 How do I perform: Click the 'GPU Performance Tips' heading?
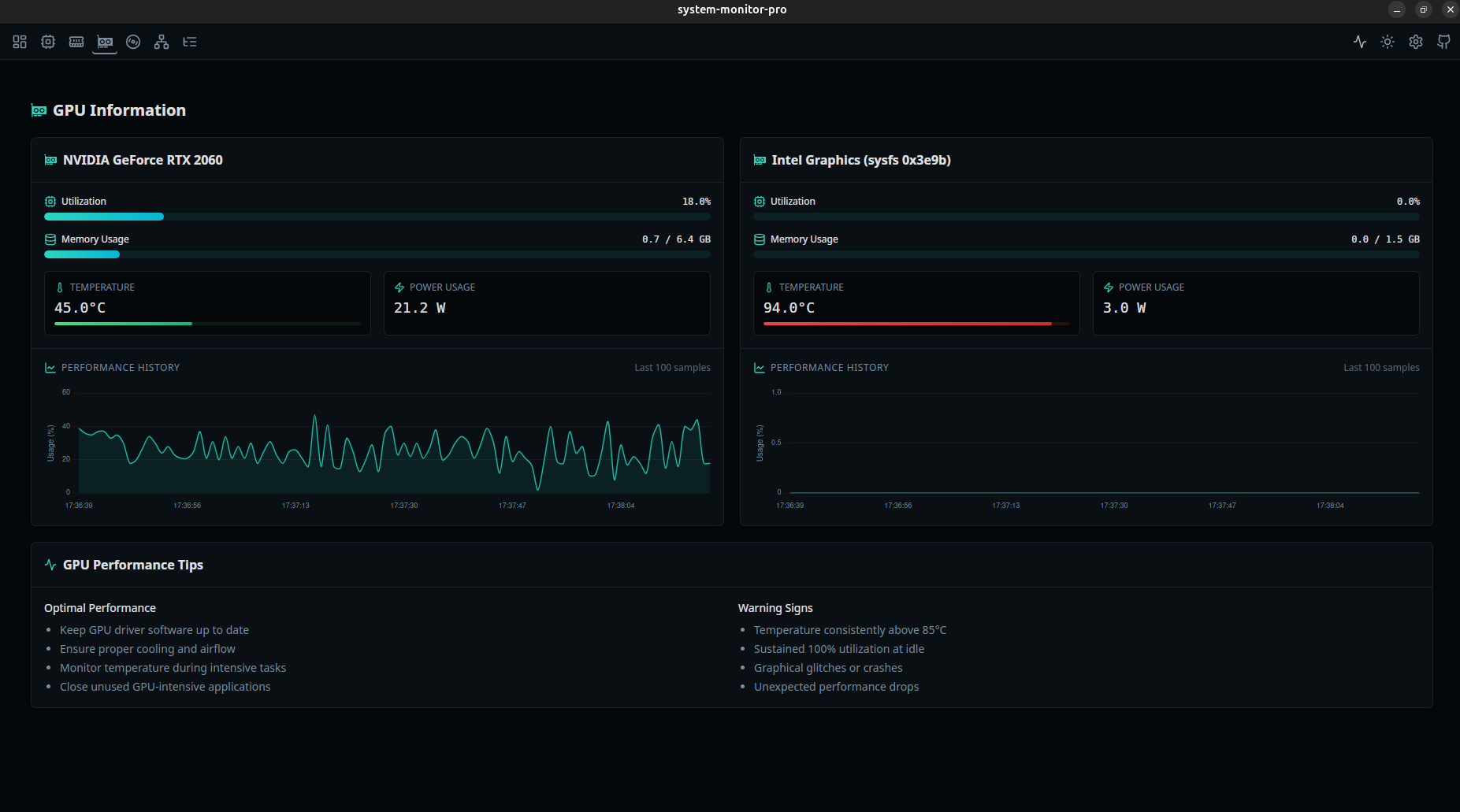(x=133, y=565)
